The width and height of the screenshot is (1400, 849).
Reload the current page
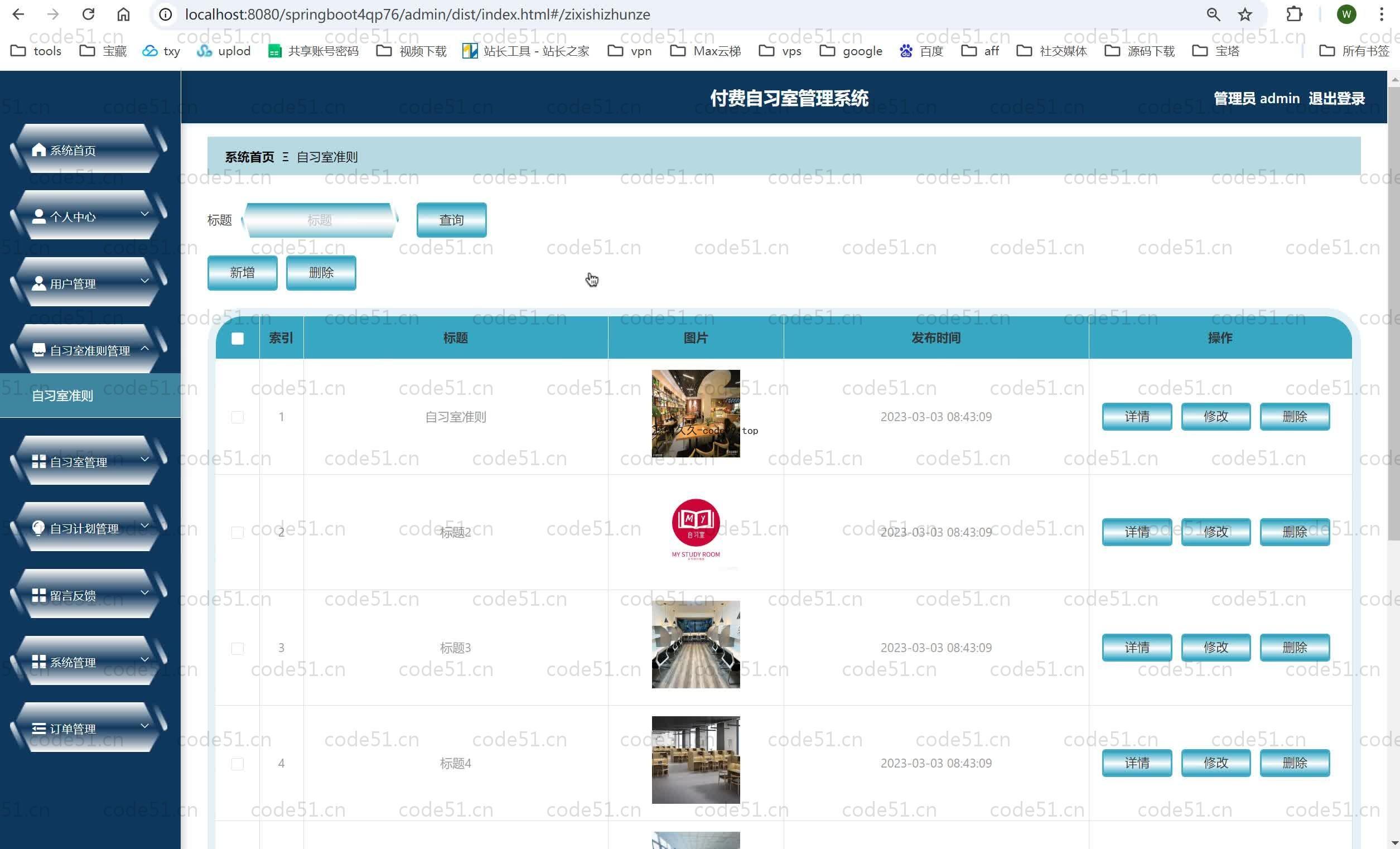coord(88,14)
